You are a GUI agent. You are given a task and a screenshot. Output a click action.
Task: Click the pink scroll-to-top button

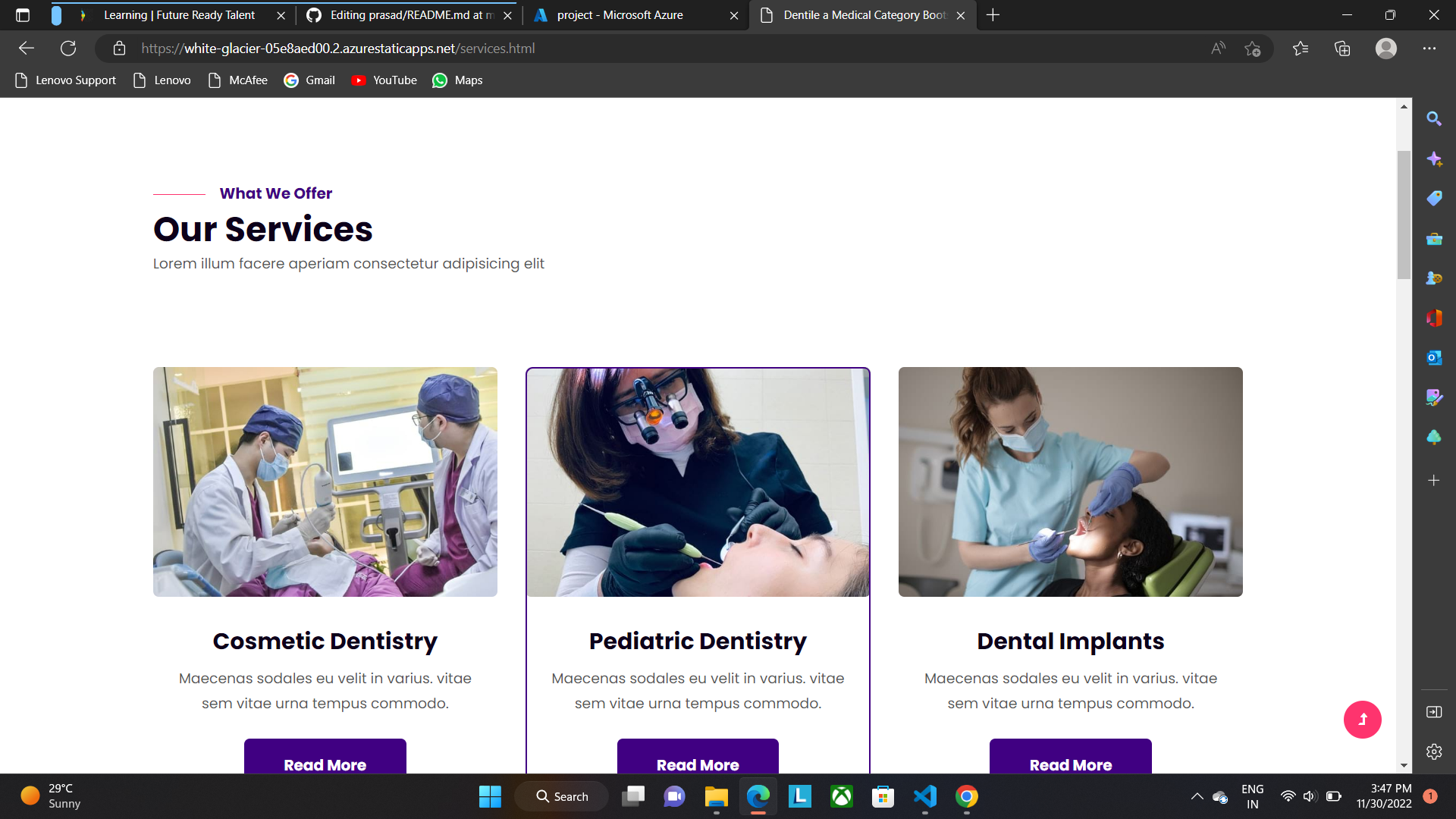pos(1363,720)
